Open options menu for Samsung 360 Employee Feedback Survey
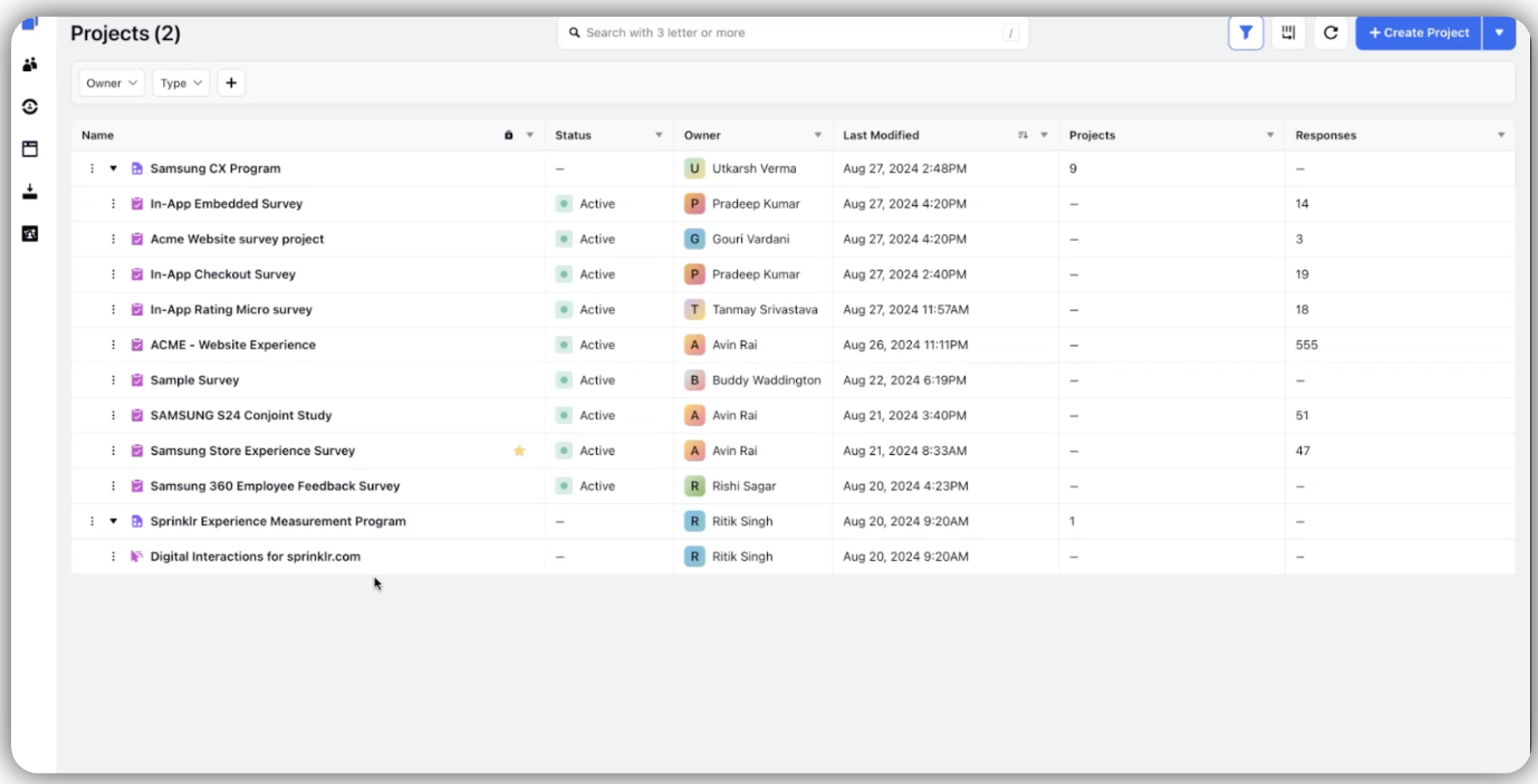1538x784 pixels. pyautogui.click(x=113, y=486)
